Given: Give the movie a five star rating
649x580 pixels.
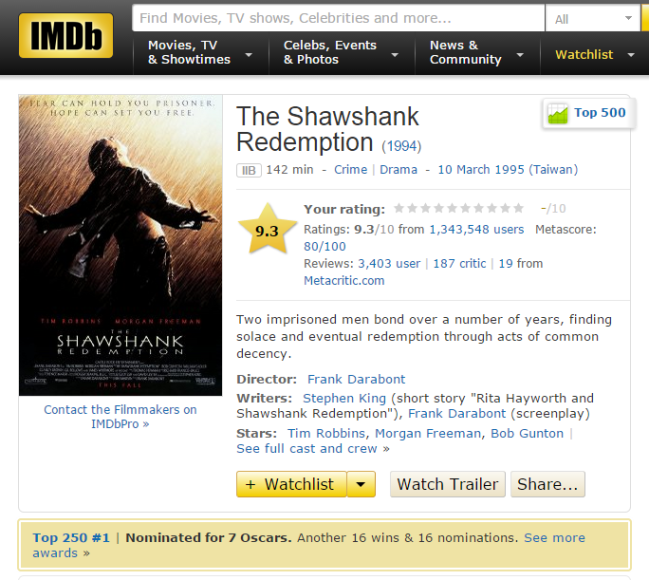Looking at the screenshot, I should 452,208.
